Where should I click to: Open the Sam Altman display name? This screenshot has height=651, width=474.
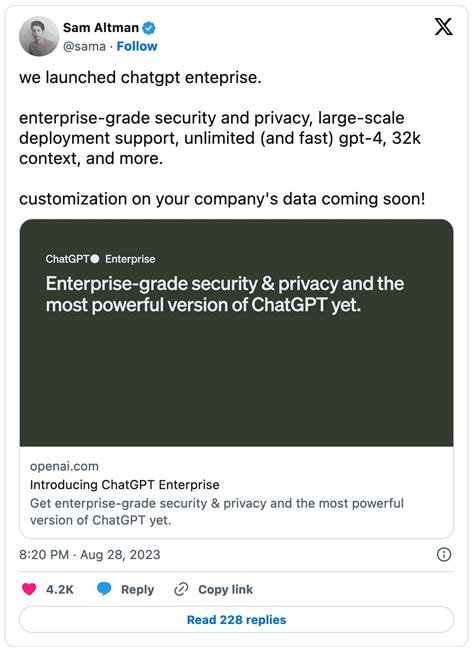click(x=101, y=28)
